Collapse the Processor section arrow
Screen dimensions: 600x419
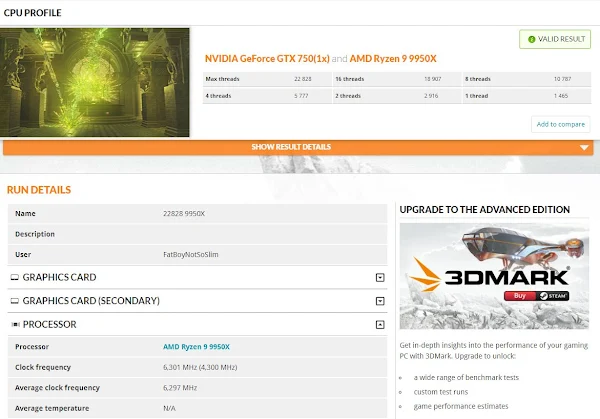tap(380, 324)
